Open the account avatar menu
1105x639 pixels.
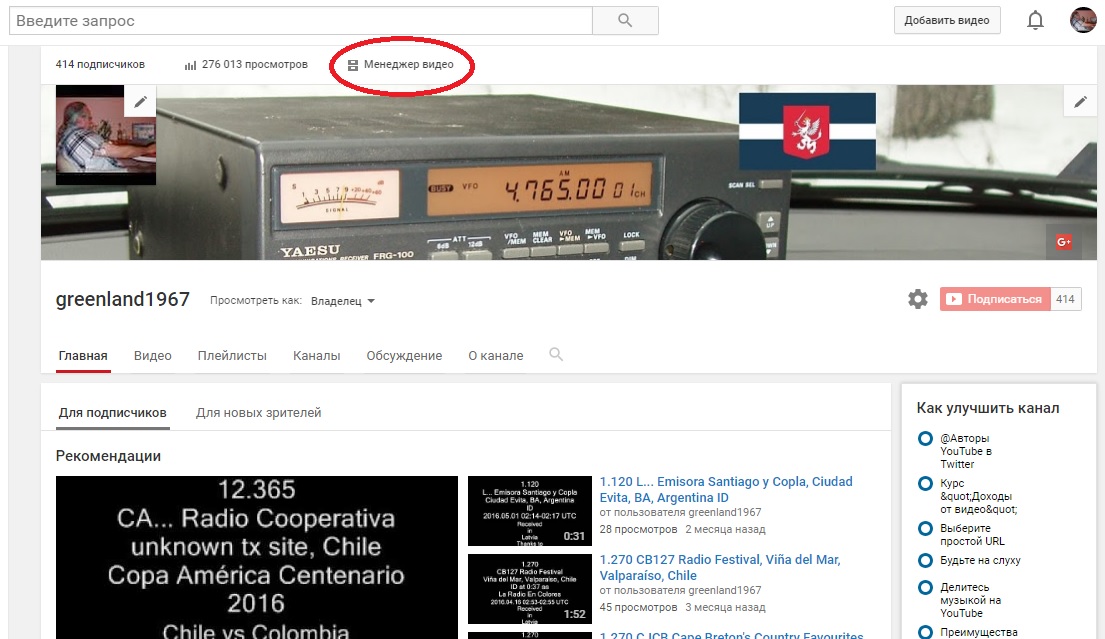[1082, 20]
